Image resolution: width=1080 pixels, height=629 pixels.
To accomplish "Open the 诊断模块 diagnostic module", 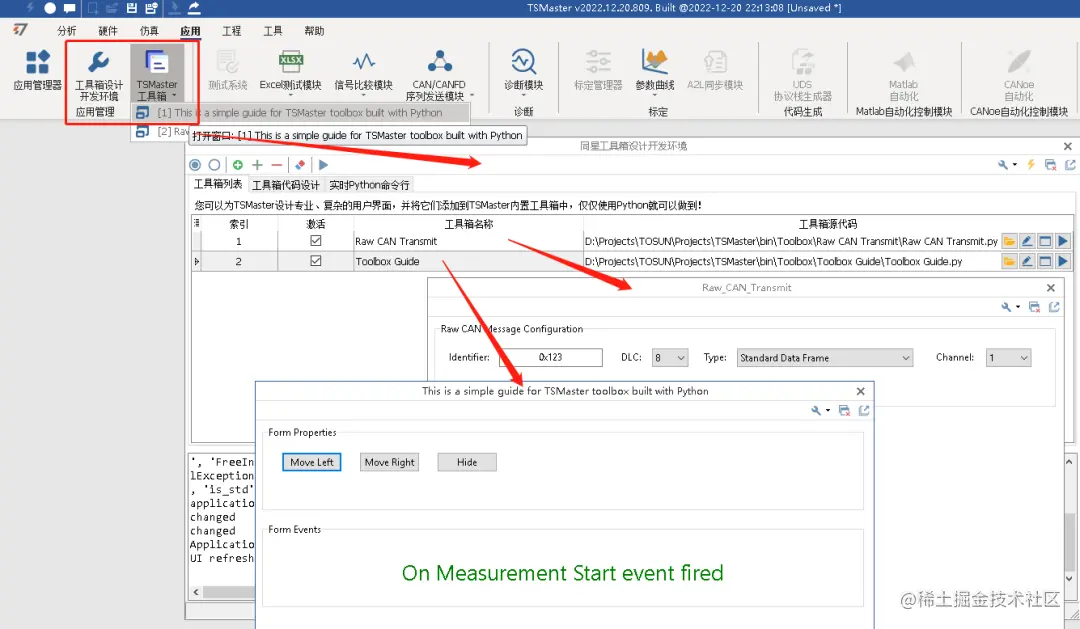I will [x=523, y=70].
